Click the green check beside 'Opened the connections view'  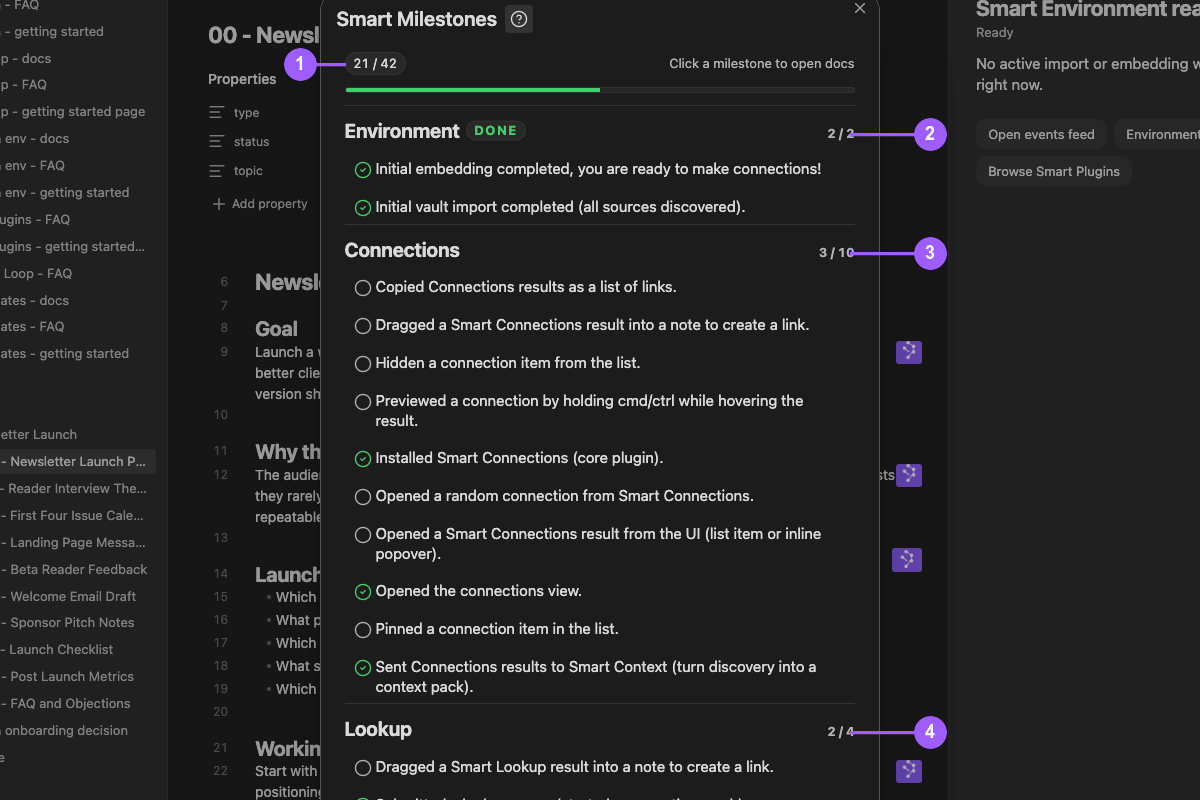tap(363, 592)
